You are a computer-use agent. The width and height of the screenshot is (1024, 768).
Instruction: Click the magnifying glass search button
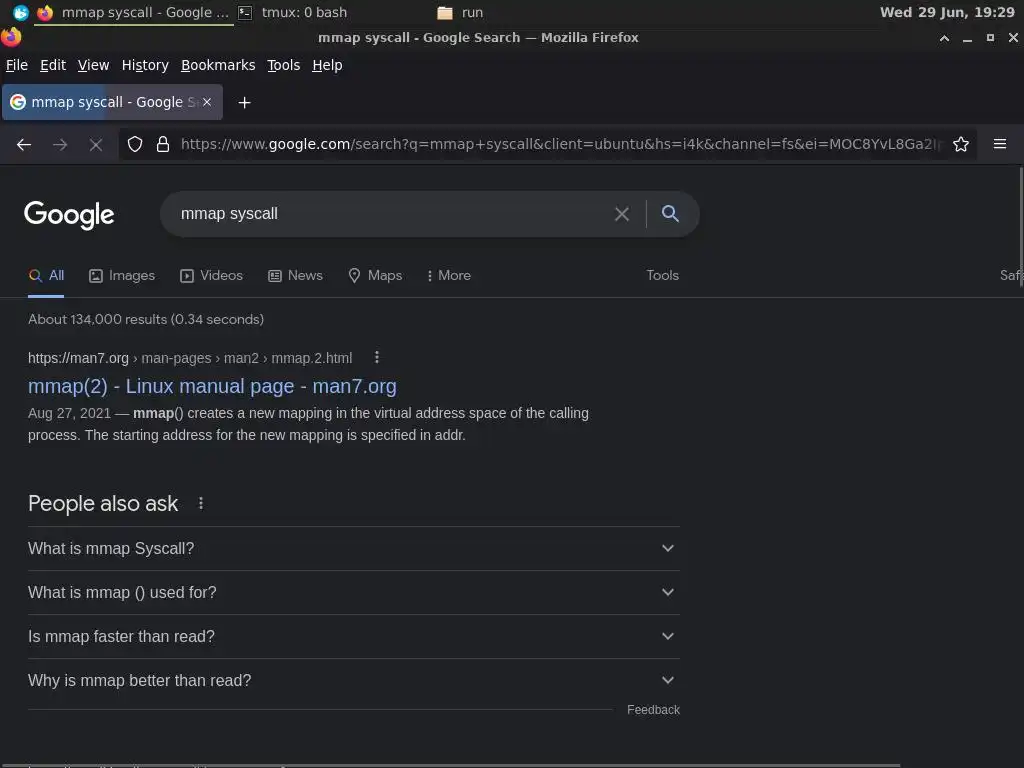click(670, 213)
